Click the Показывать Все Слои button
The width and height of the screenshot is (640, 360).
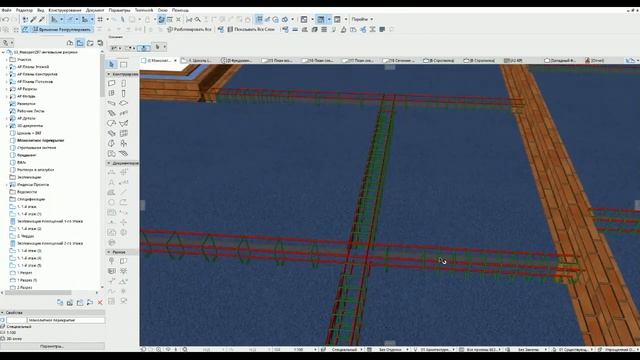click(x=251, y=29)
